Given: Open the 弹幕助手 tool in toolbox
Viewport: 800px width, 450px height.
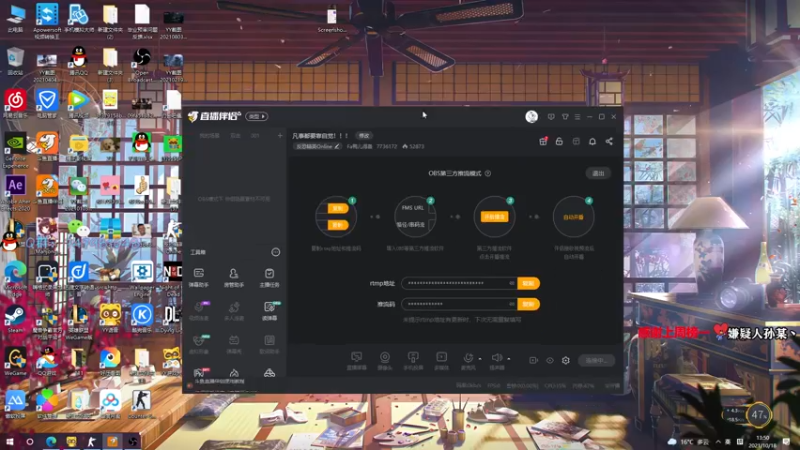Looking at the screenshot, I should pyautogui.click(x=199, y=278).
